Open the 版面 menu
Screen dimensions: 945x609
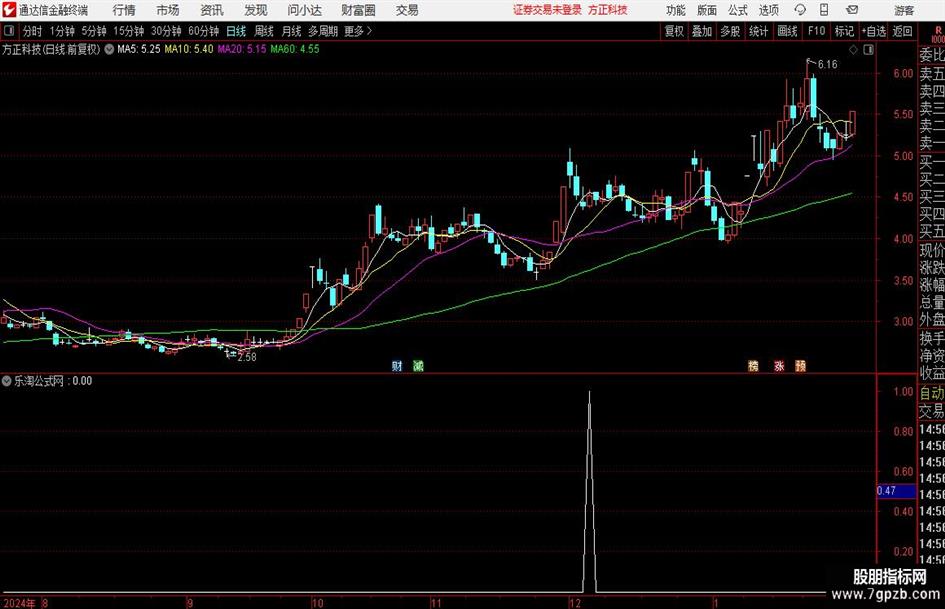click(x=707, y=10)
